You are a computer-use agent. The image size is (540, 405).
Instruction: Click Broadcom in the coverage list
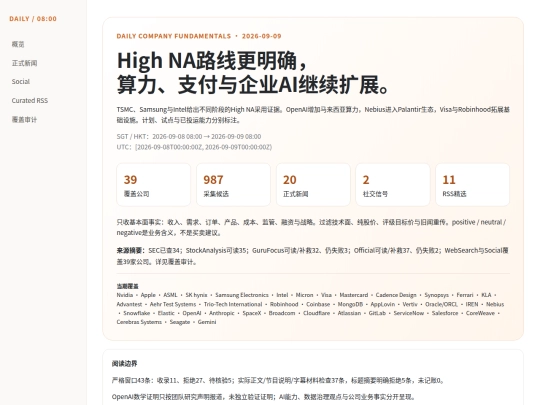[282, 313]
